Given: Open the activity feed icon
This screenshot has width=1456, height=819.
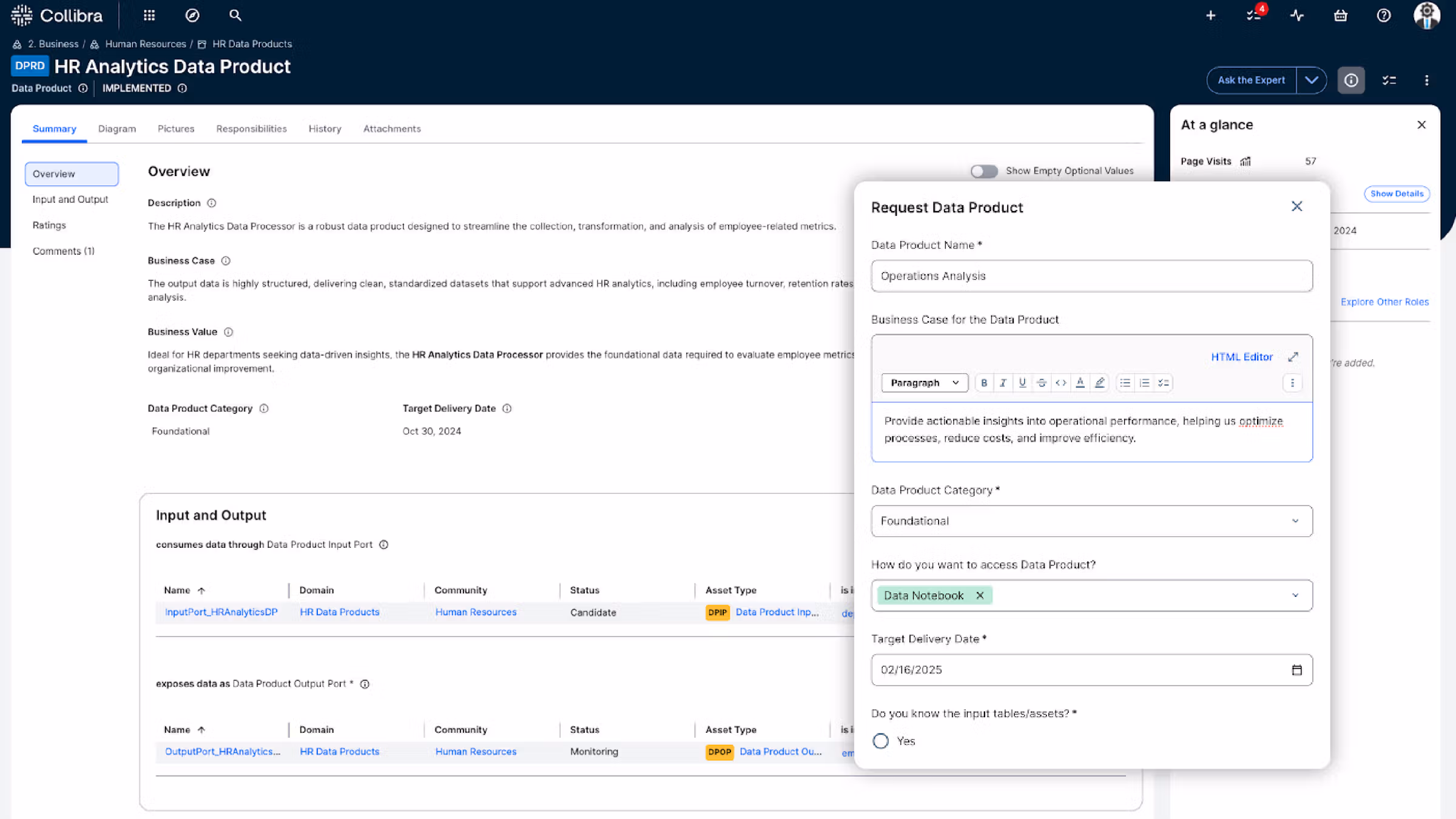Looking at the screenshot, I should pyautogui.click(x=1298, y=15).
